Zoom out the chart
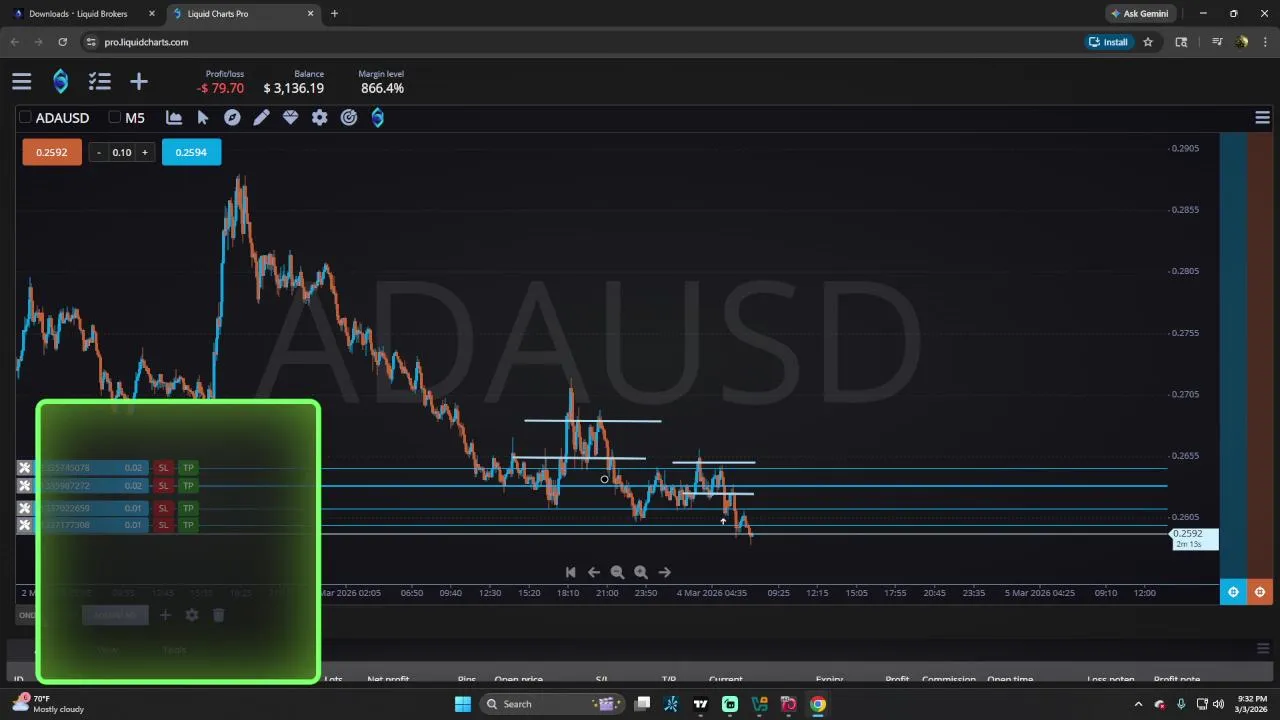The image size is (1280, 720). tap(617, 572)
